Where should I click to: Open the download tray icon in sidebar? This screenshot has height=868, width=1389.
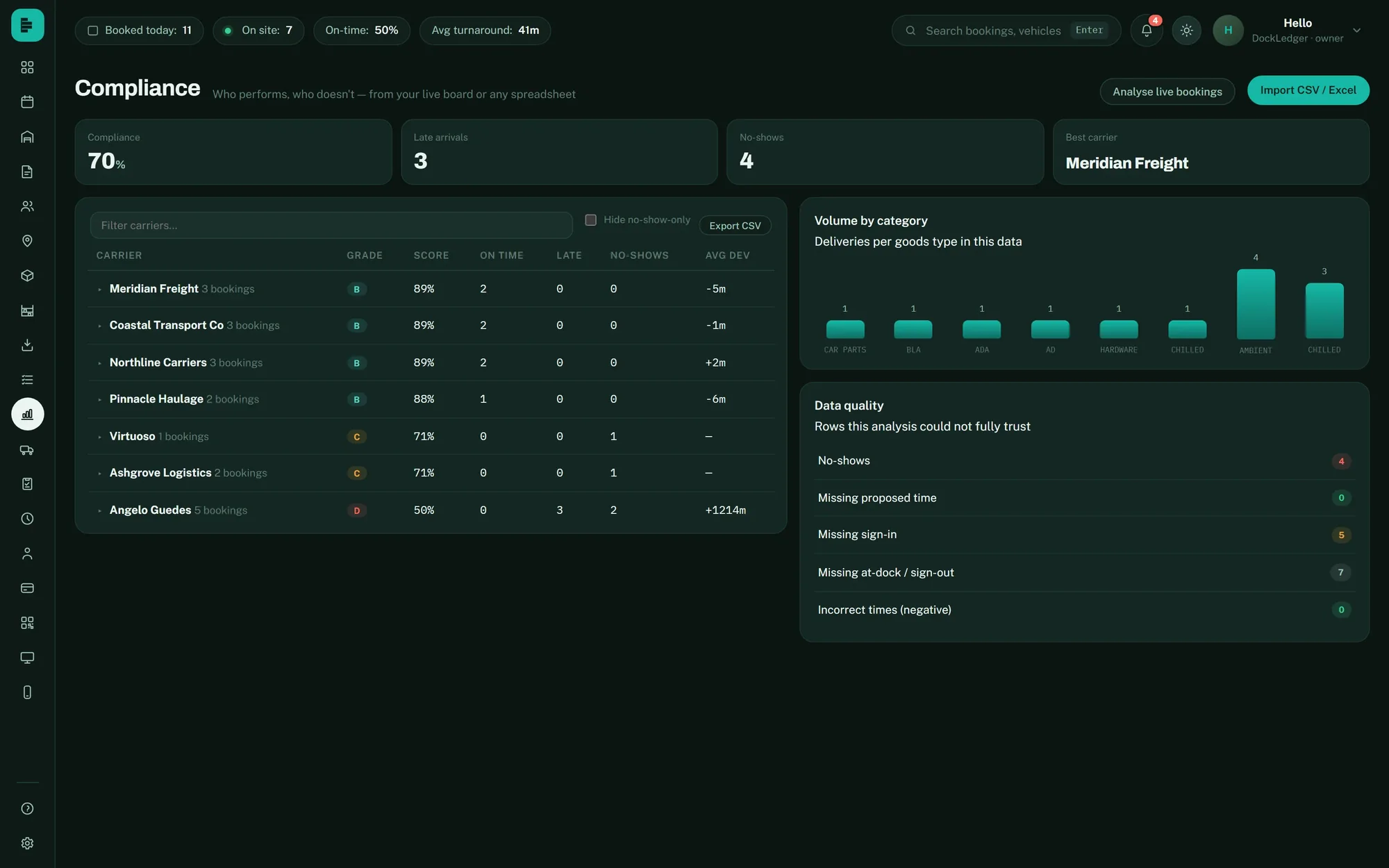pos(27,345)
